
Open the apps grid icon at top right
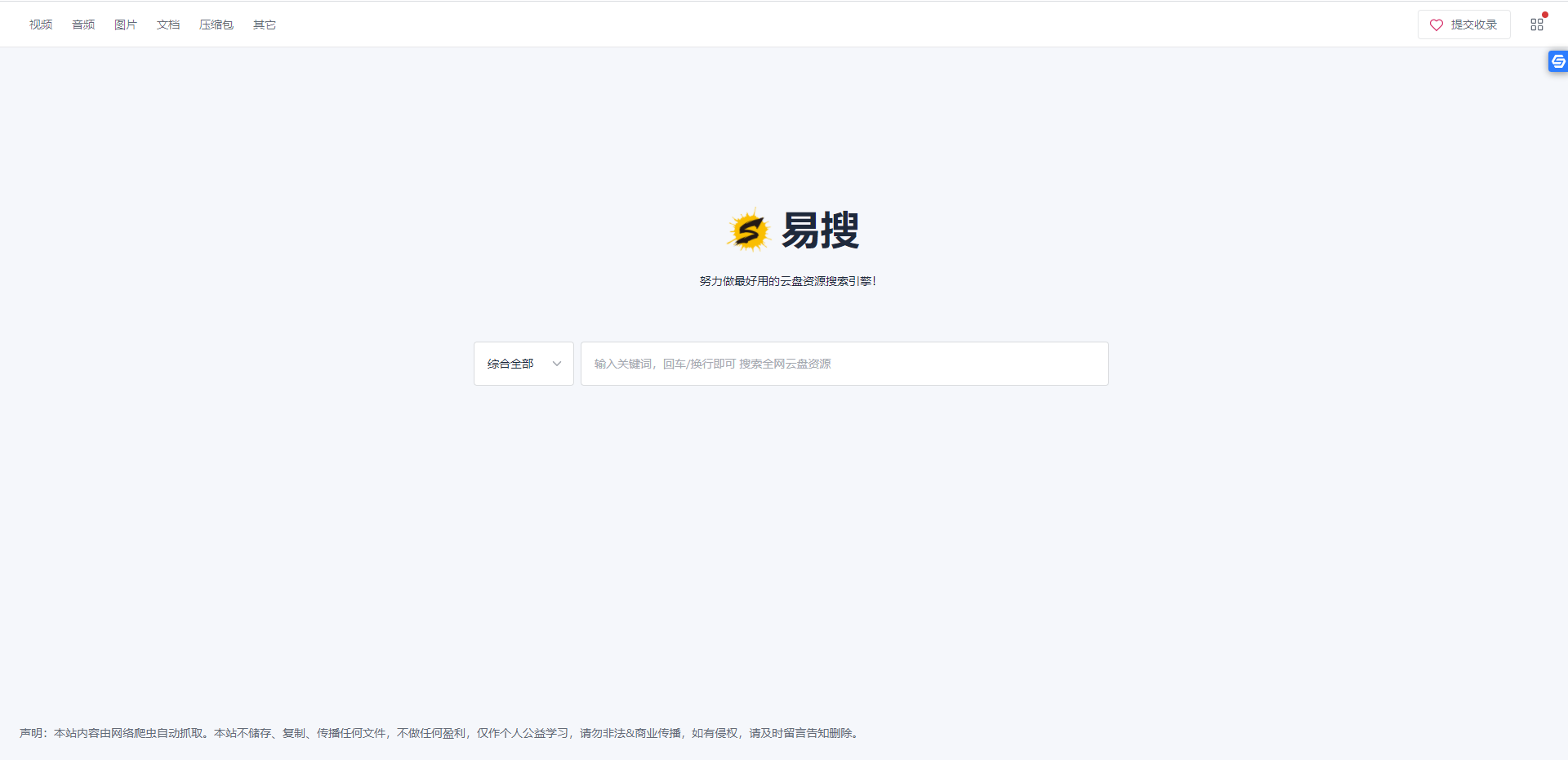point(1538,24)
